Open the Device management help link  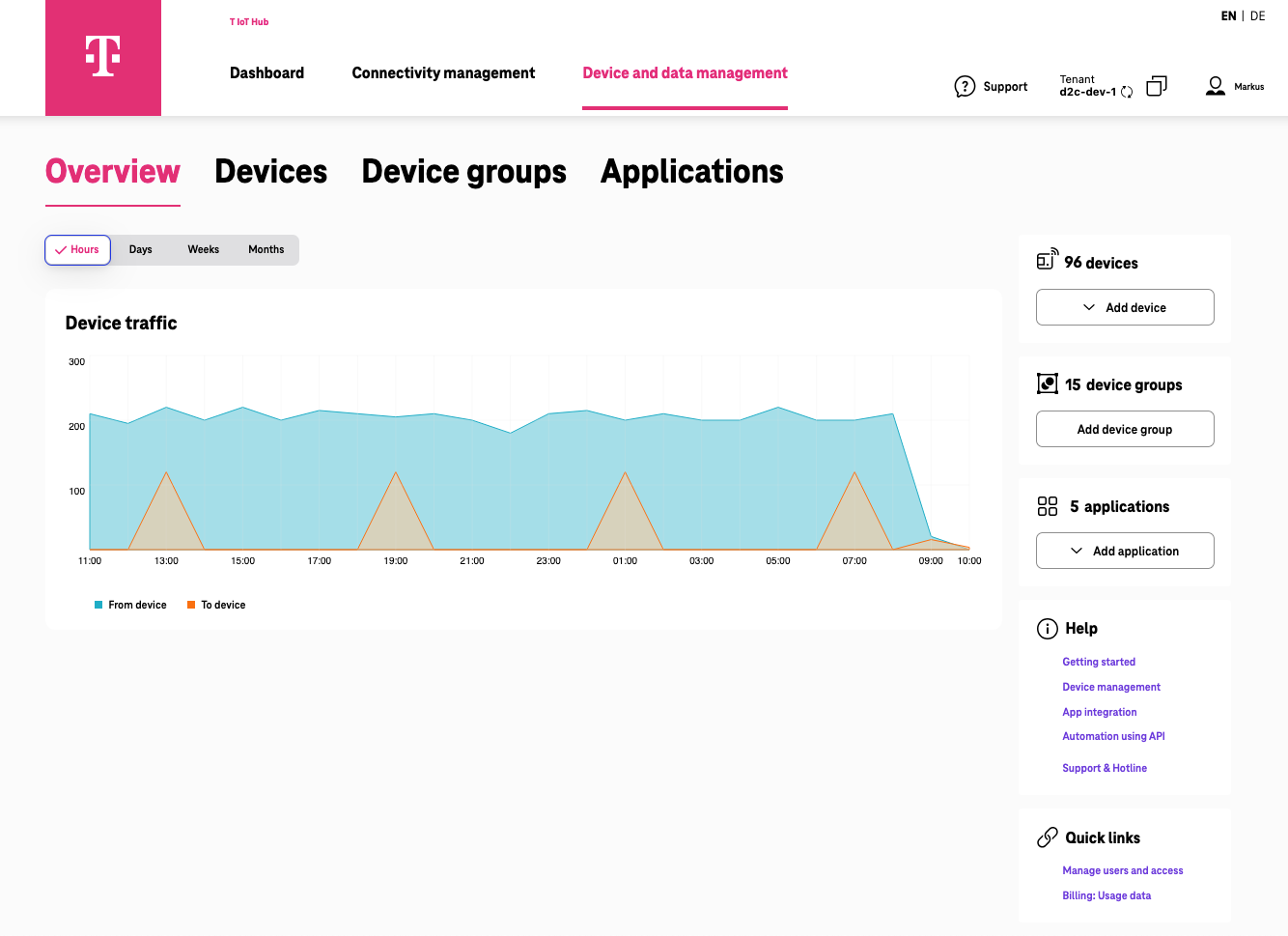click(x=1111, y=687)
